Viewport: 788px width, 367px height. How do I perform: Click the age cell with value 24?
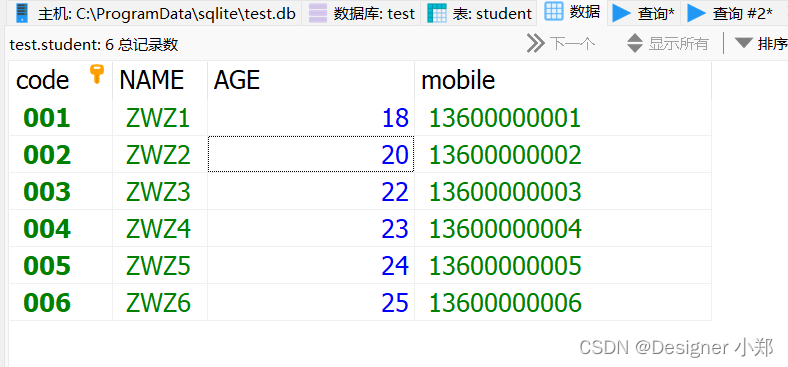coord(311,265)
